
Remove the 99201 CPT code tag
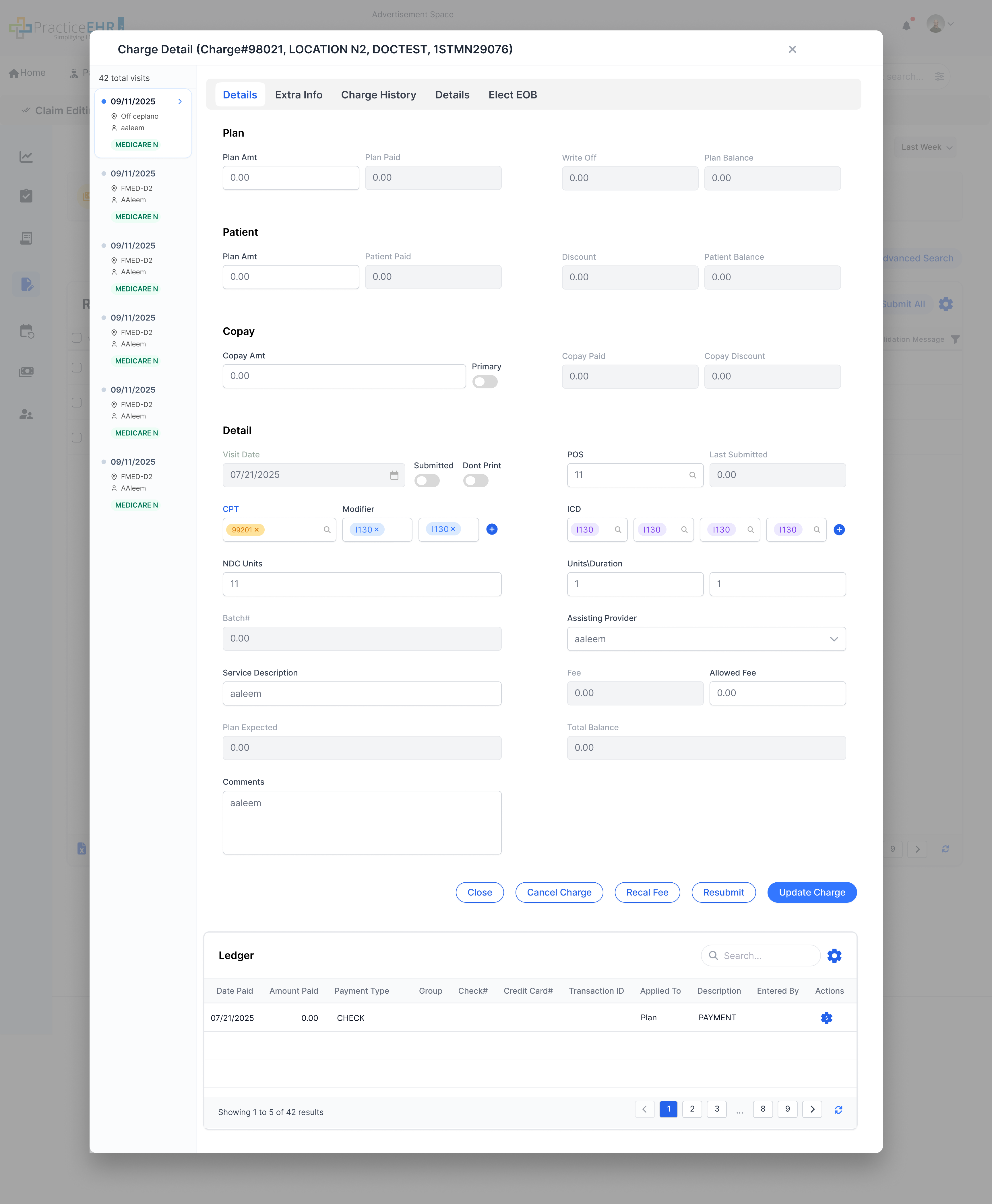(257, 530)
